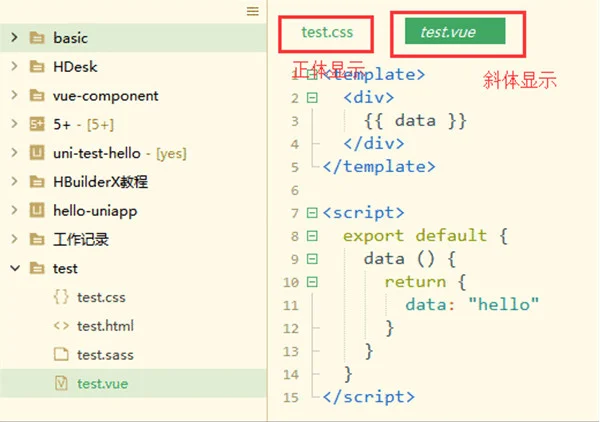Collapse the test folder
The image size is (600, 422).
(15, 268)
